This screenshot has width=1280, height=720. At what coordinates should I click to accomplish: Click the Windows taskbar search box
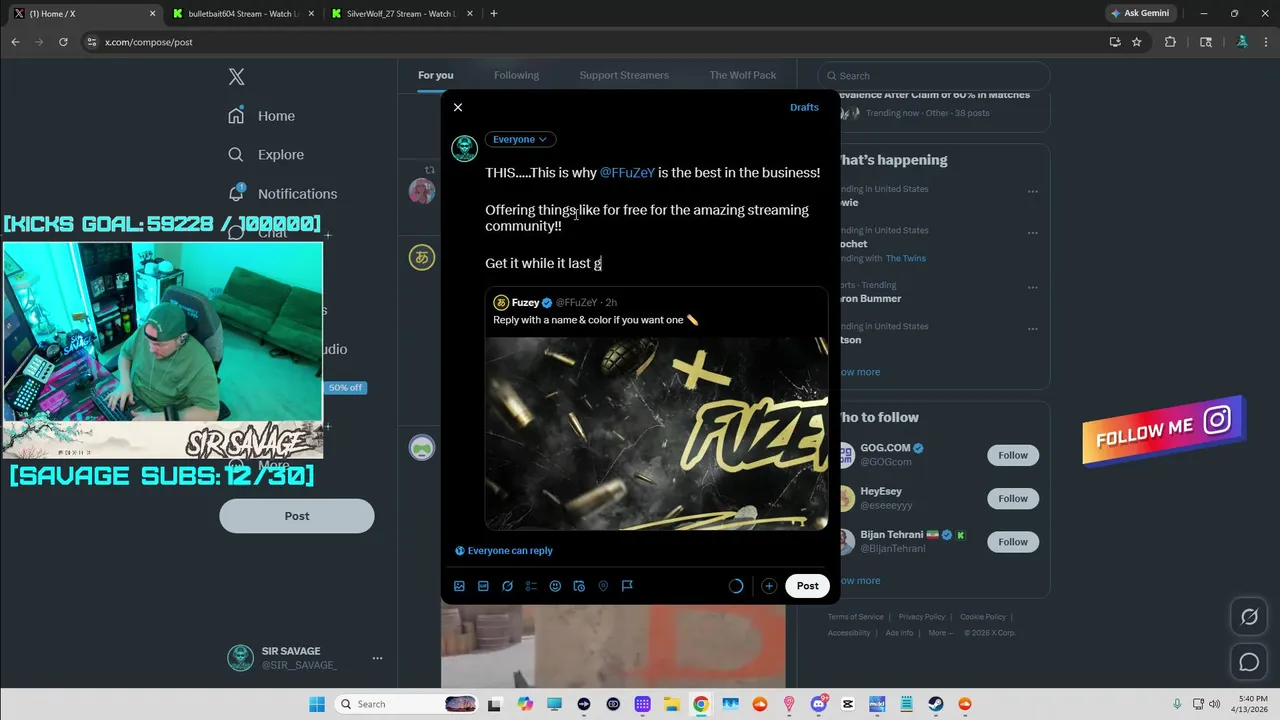[406, 704]
